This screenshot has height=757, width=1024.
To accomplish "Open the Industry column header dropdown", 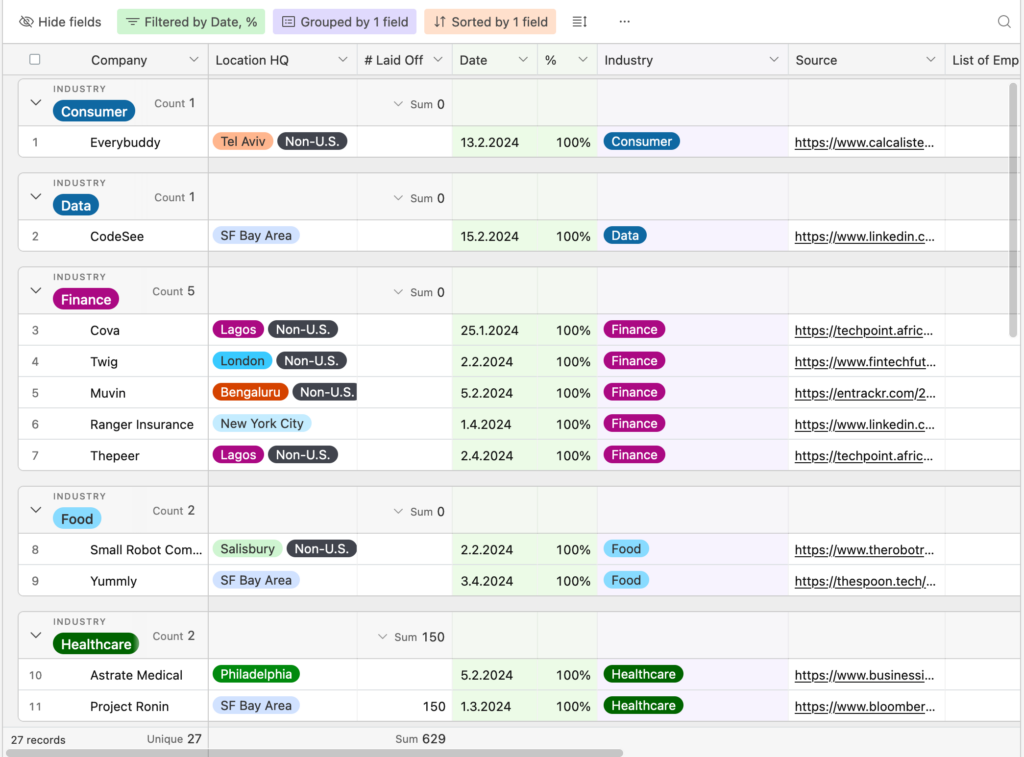I will [773, 60].
